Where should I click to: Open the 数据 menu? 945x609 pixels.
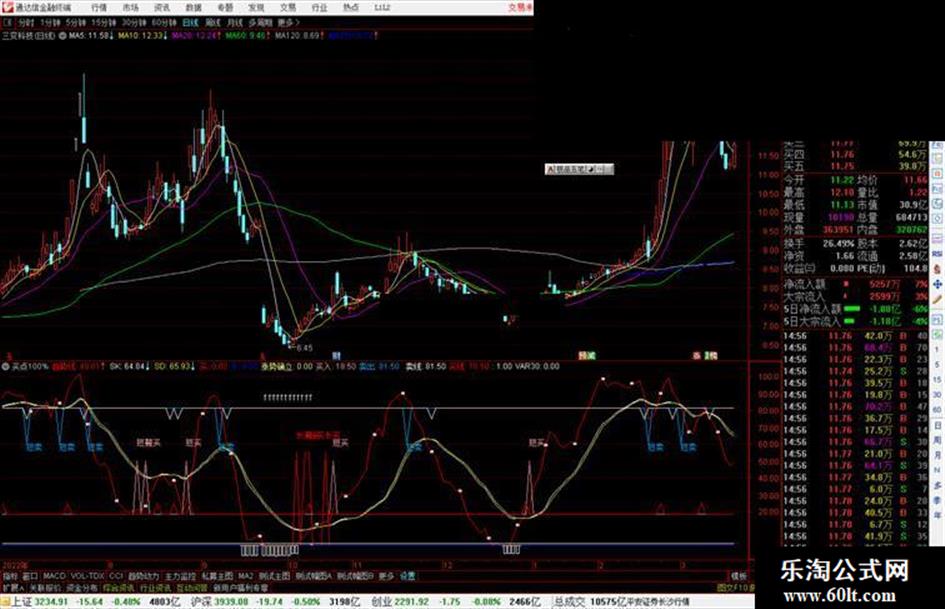pyautogui.click(x=193, y=7)
